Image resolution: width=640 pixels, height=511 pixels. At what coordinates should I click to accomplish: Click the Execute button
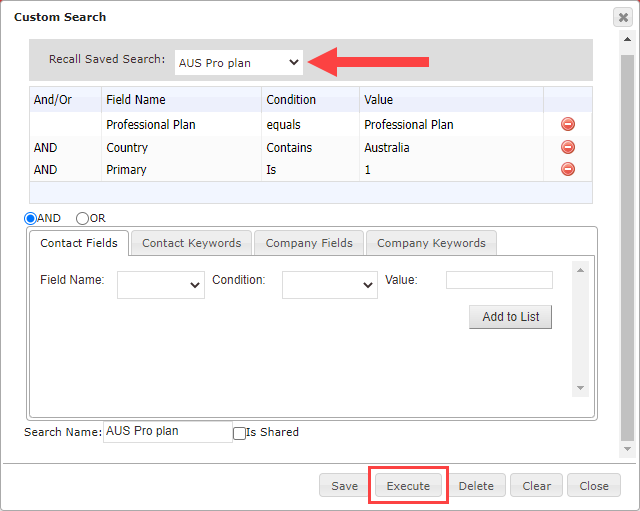coord(408,486)
